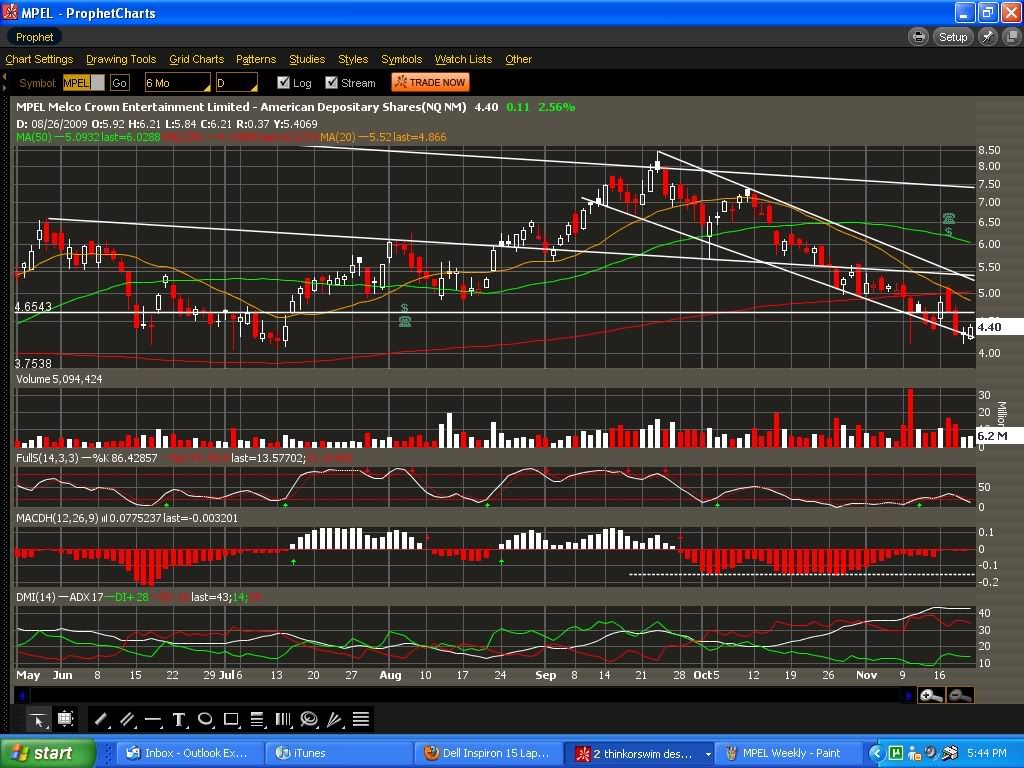Click the MA(20) moving average label

pyautogui.click(x=383, y=137)
